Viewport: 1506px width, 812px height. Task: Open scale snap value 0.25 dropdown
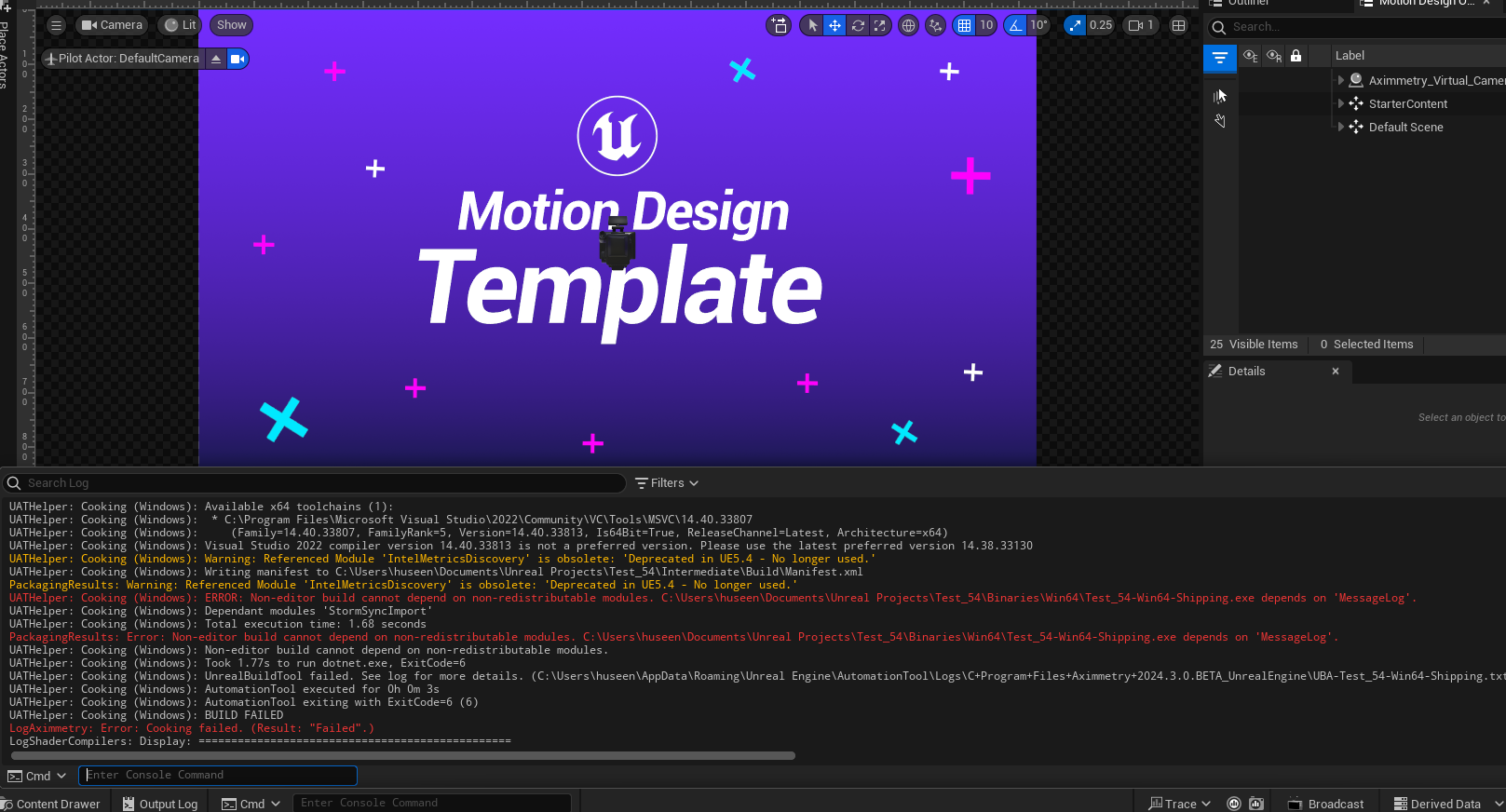click(1101, 25)
